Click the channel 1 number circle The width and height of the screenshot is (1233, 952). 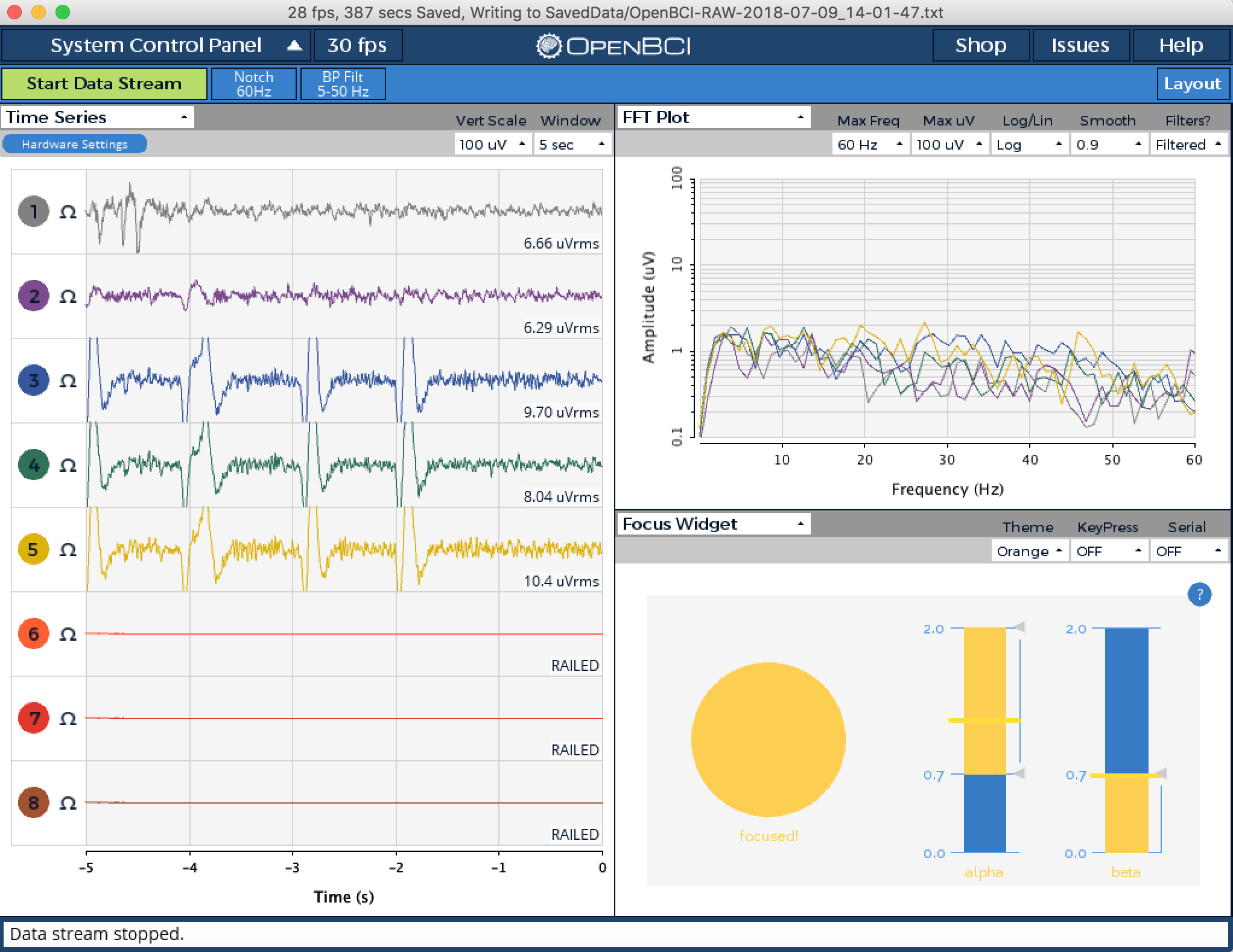(x=34, y=211)
